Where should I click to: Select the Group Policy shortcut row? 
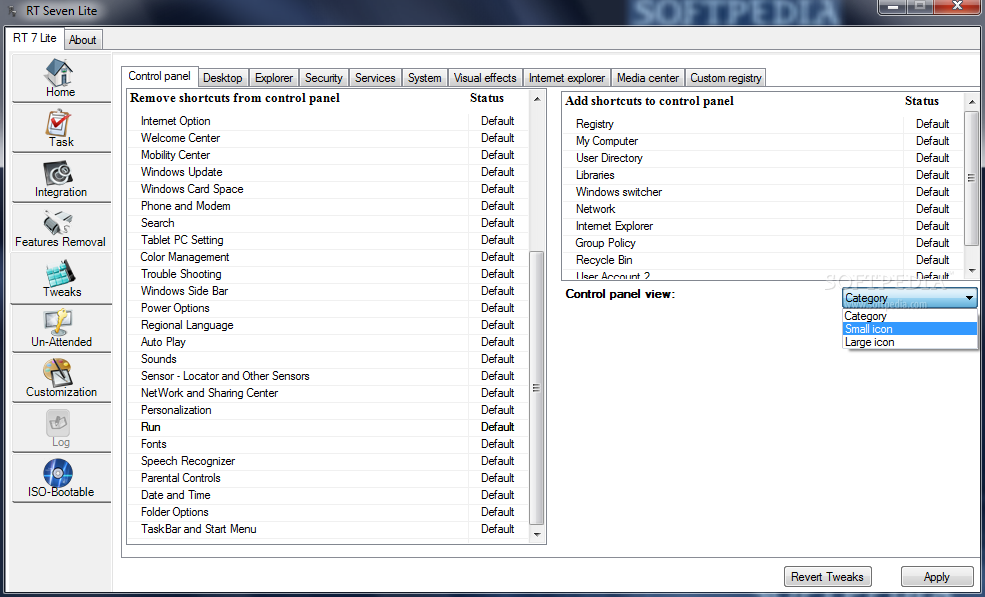(764, 243)
